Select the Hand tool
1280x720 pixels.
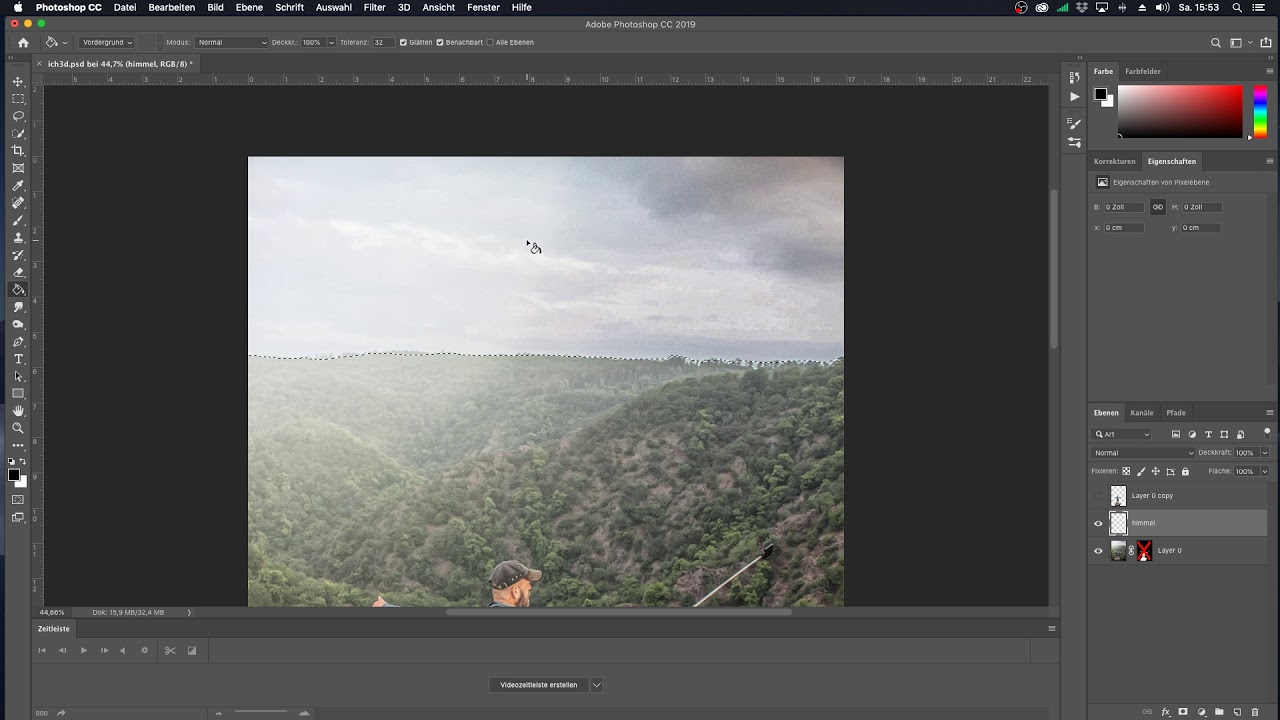point(18,411)
